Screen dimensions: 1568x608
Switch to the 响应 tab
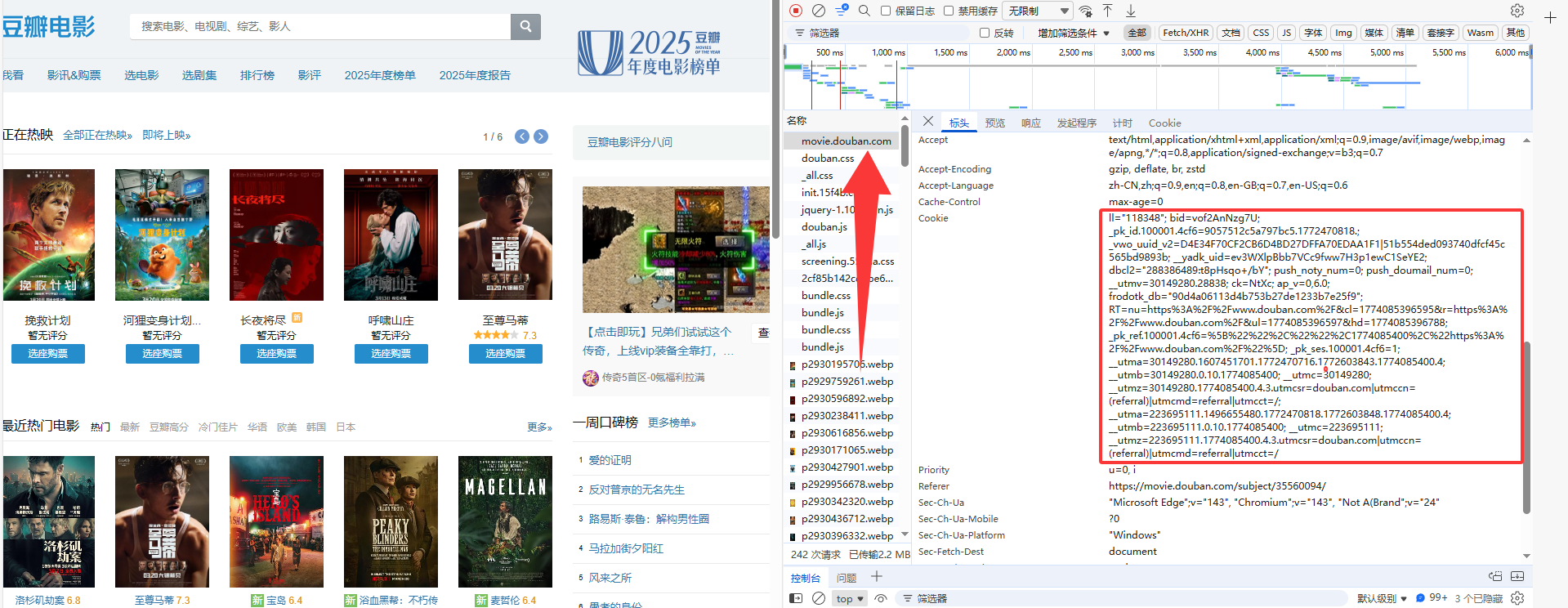(1030, 123)
